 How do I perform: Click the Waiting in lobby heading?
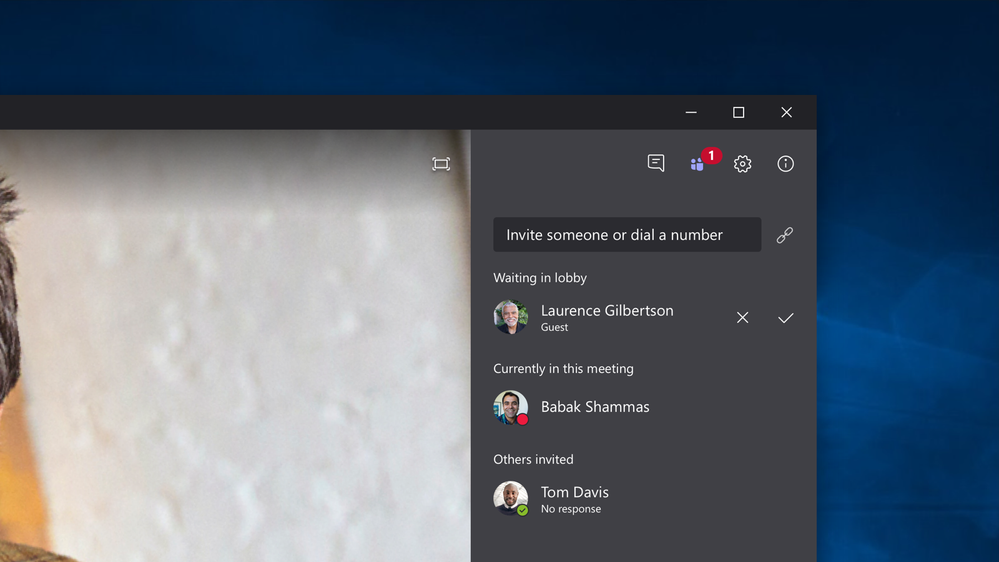click(540, 278)
